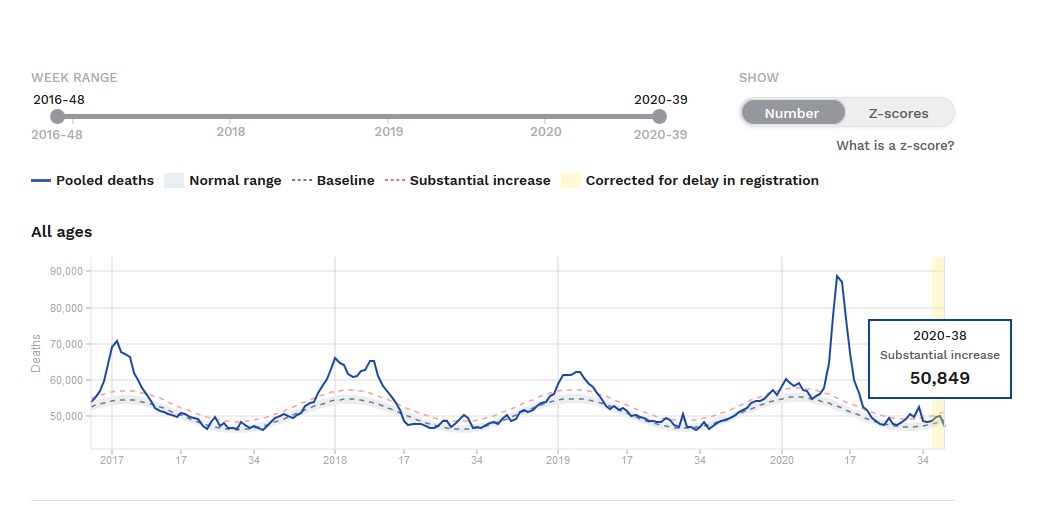This screenshot has height=517, width=1063.
Task: Click the 2020 peak in the deaths chart
Action: [x=837, y=277]
